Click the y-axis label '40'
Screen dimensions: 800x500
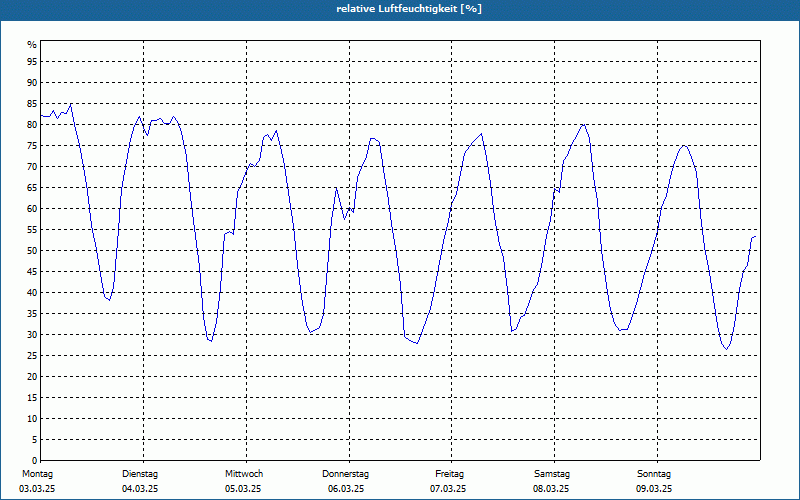(32, 293)
